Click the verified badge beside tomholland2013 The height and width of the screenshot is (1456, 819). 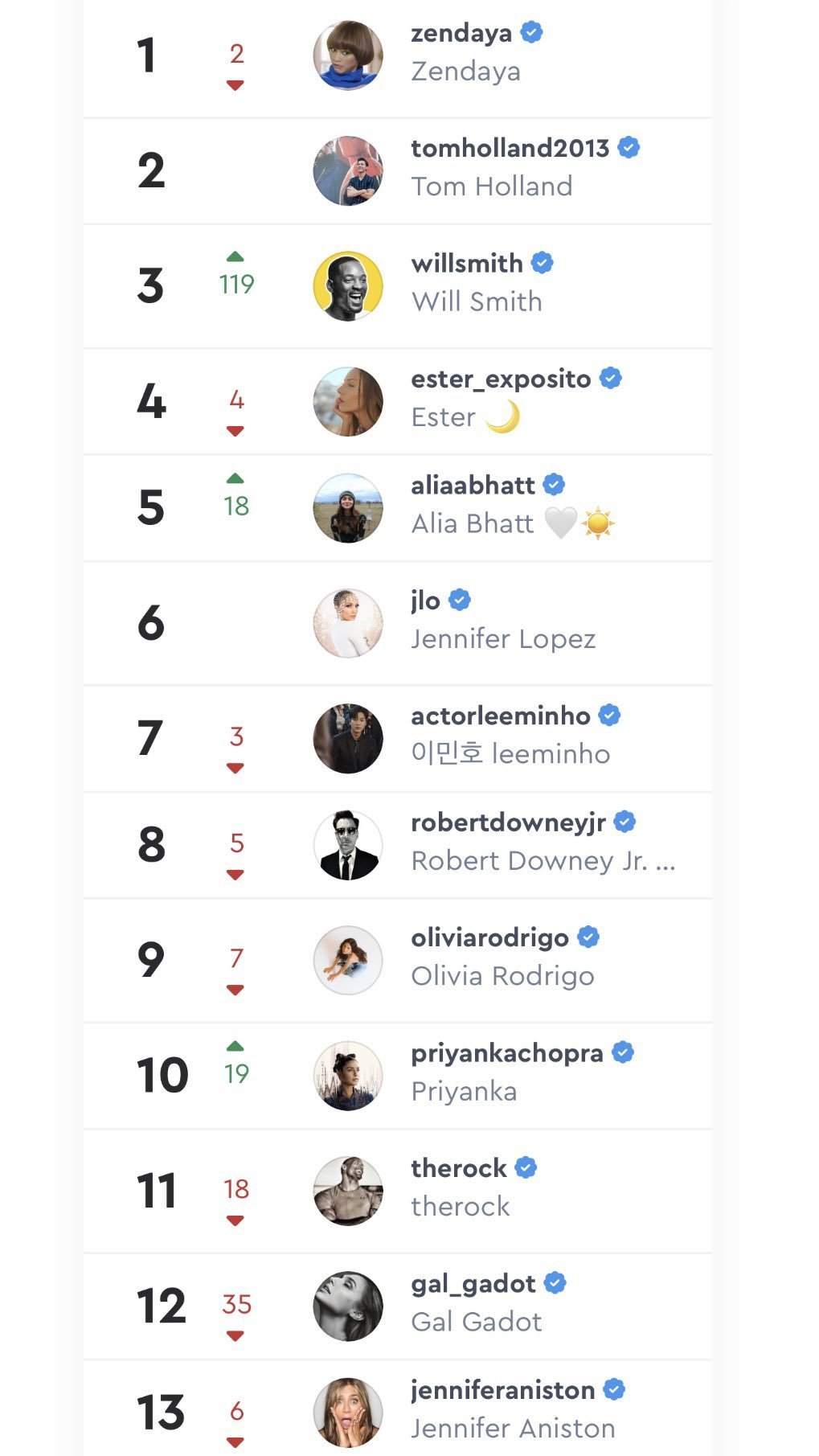click(x=629, y=148)
